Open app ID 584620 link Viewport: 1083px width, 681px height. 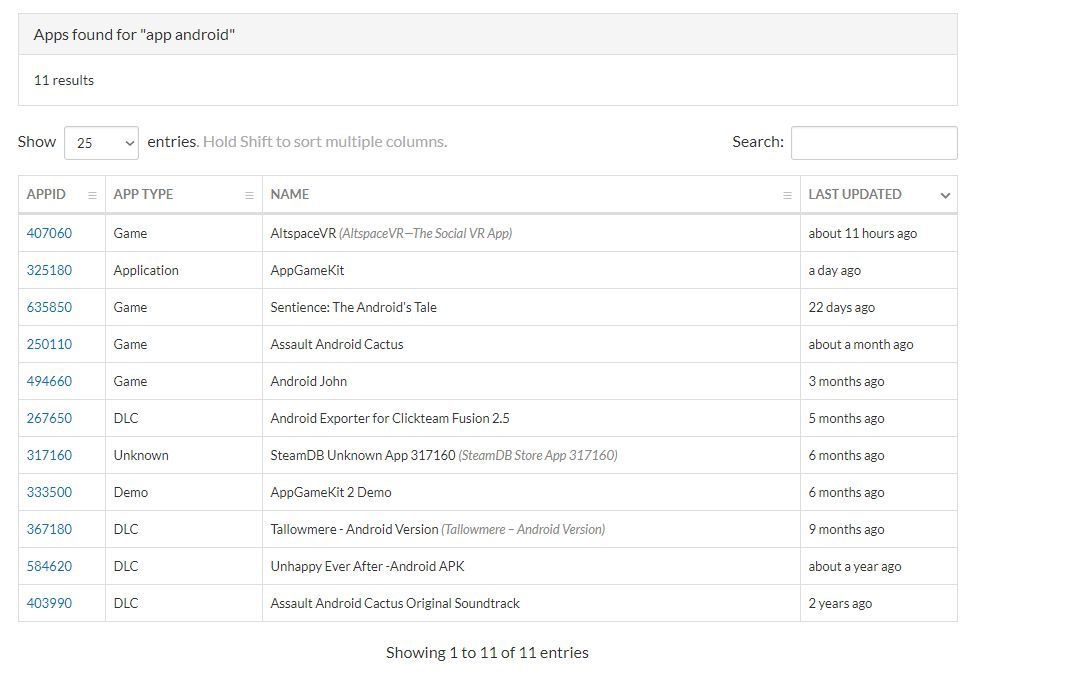[x=49, y=566]
